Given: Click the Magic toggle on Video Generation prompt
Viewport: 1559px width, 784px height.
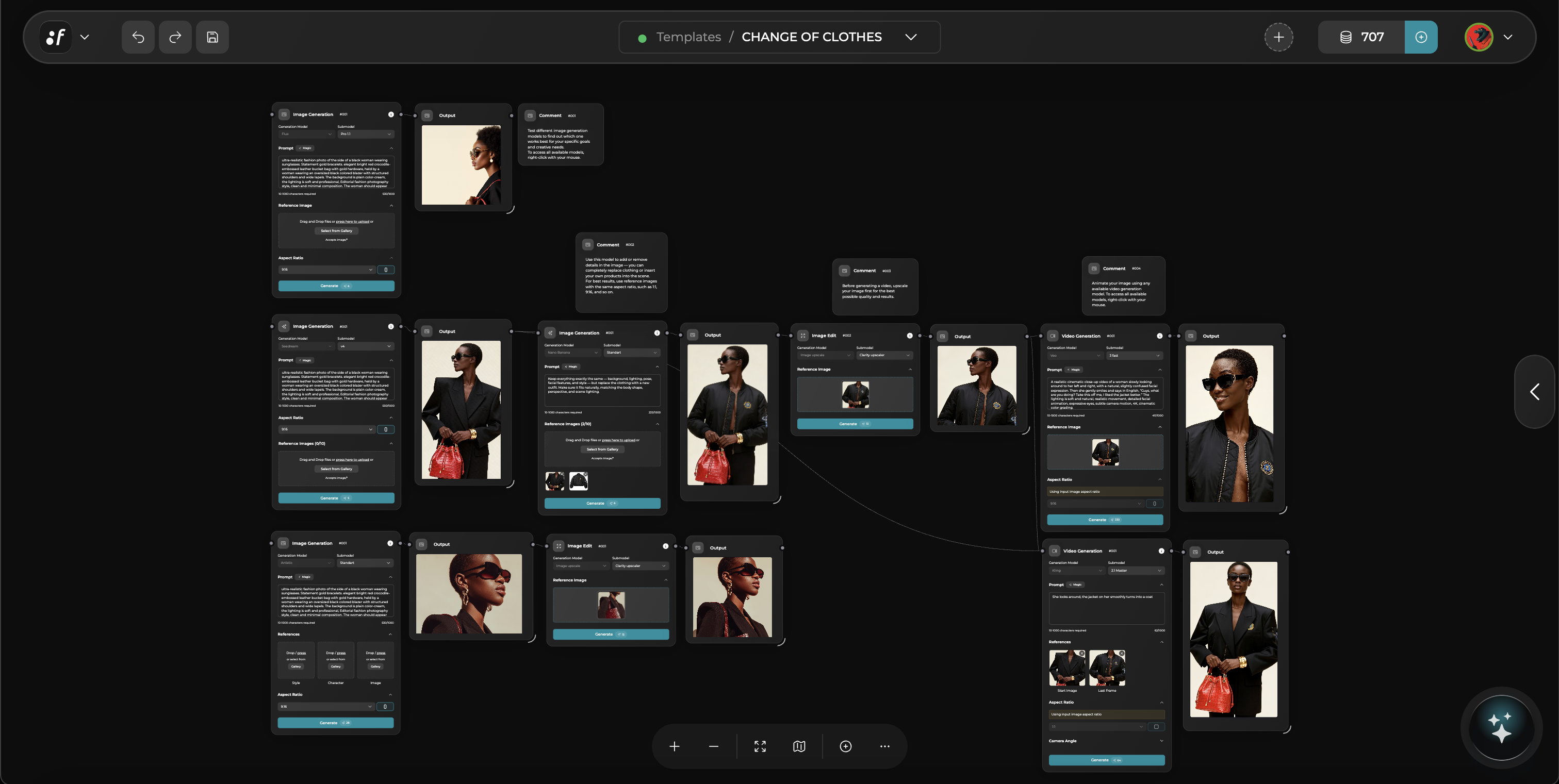Looking at the screenshot, I should click(x=1074, y=370).
